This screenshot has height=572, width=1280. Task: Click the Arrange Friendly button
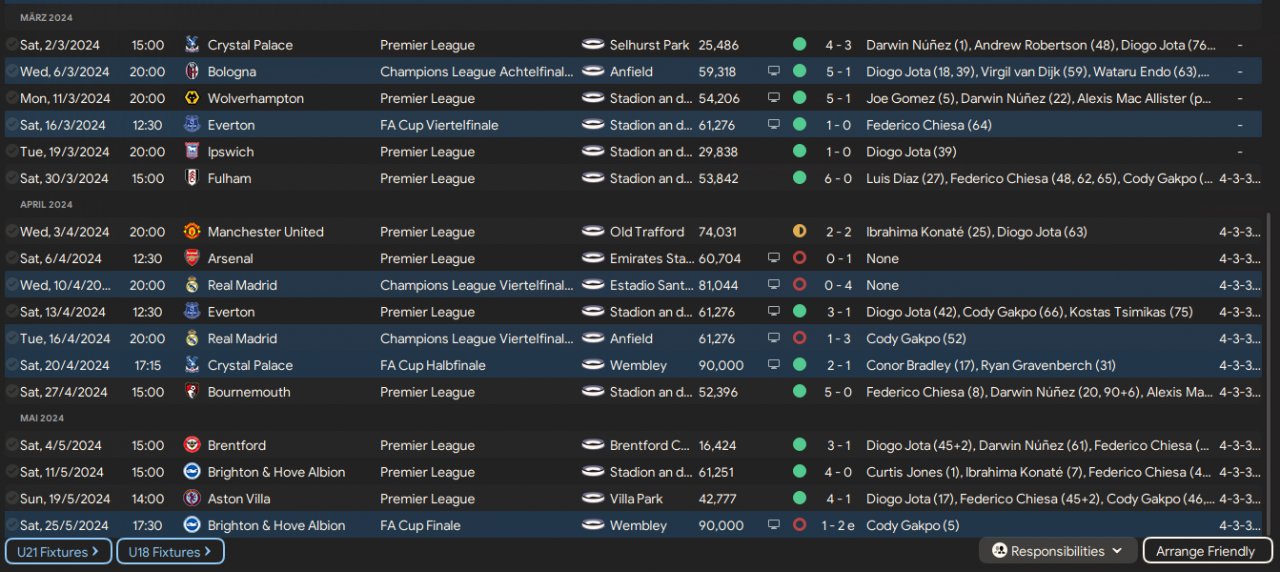click(x=1205, y=551)
